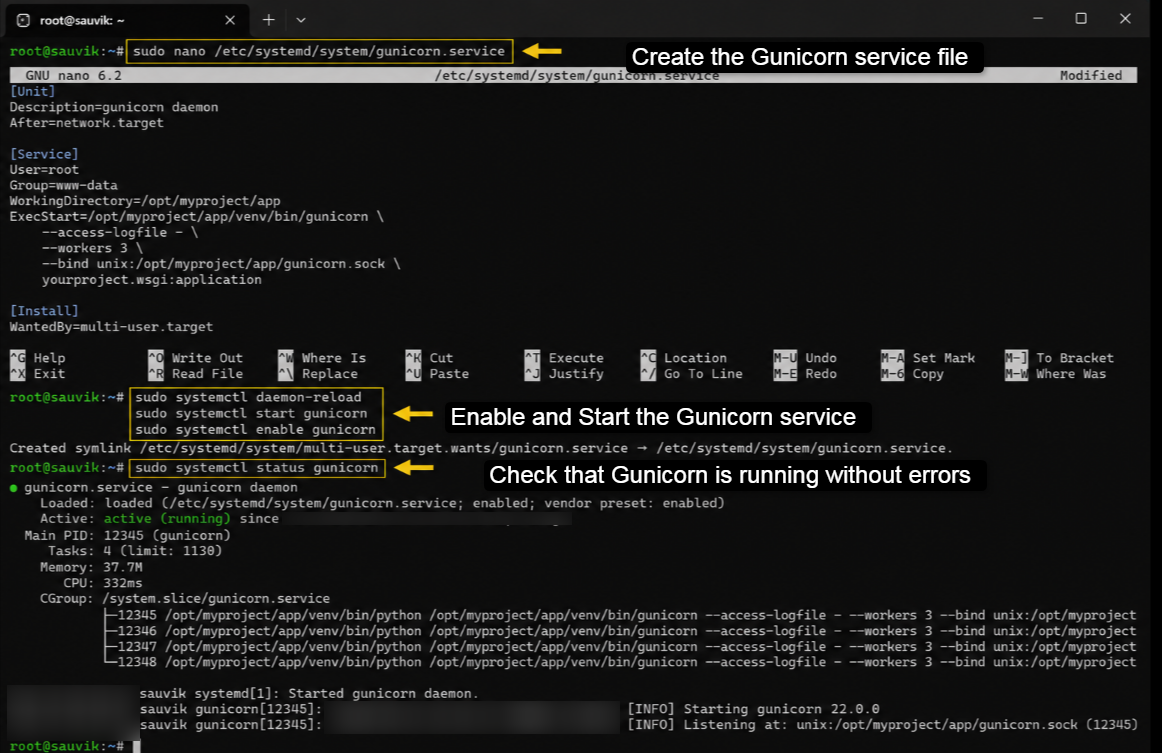The width and height of the screenshot is (1162, 753).
Task: Click the ExecStart gunicorn line
Action: pos(196,216)
